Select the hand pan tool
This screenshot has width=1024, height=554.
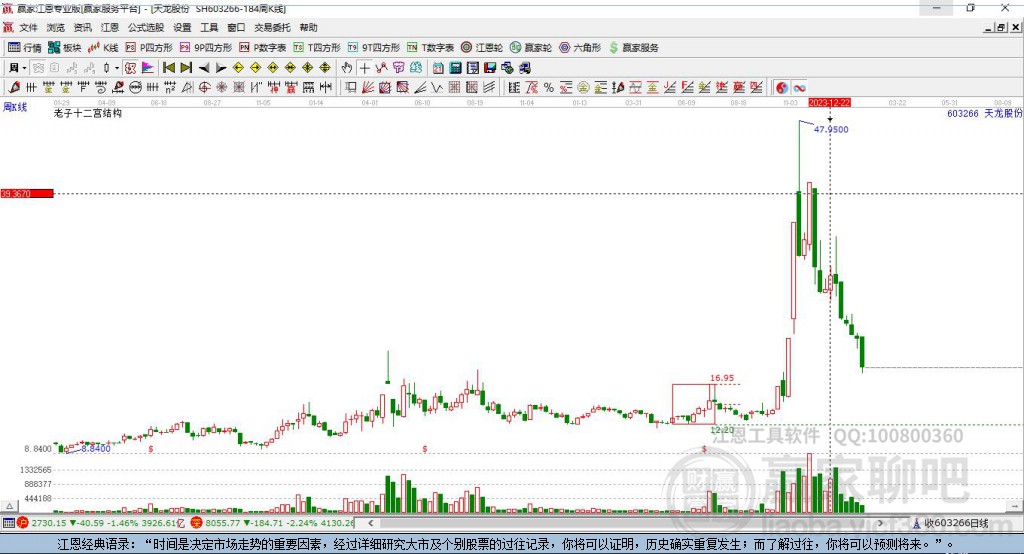coord(347,68)
